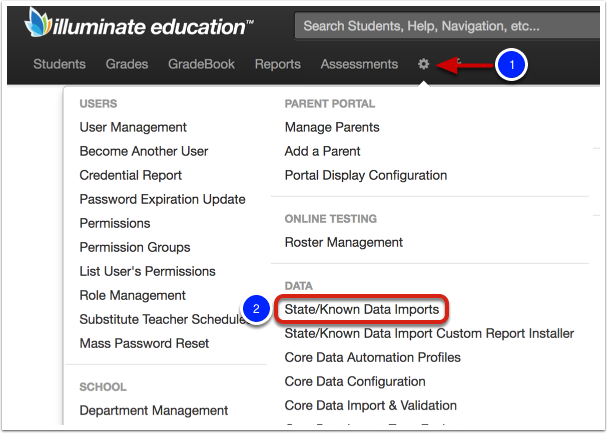Open Portal Display Configuration

366,175
